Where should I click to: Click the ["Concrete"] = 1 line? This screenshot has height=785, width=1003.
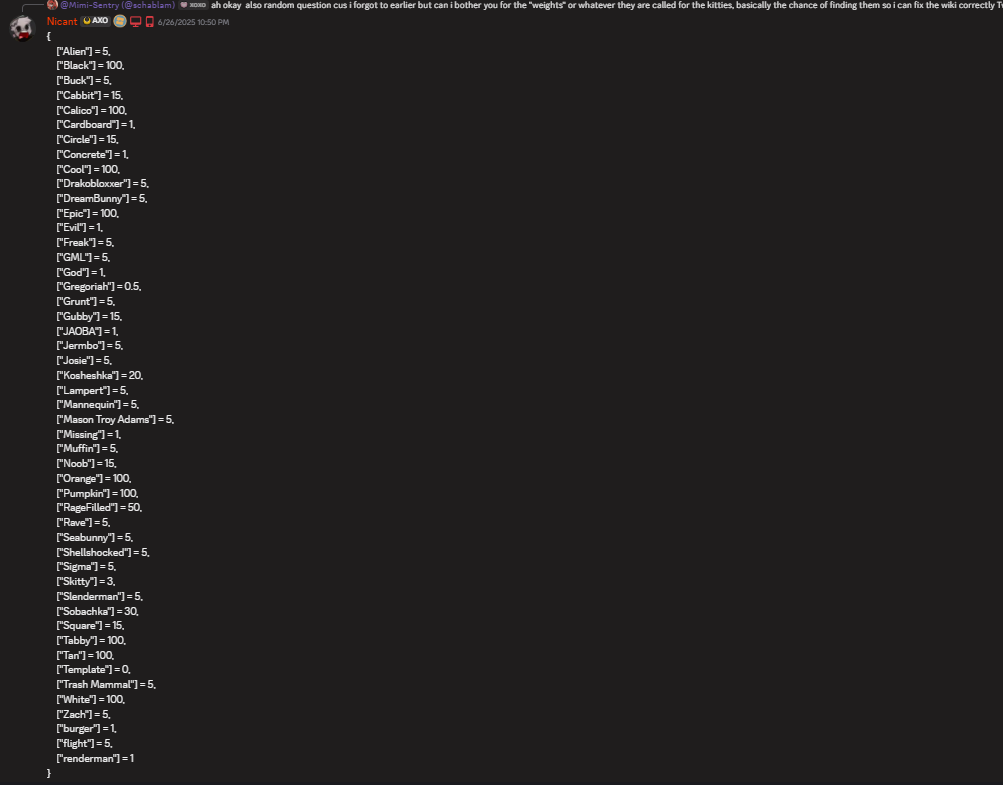coord(93,154)
